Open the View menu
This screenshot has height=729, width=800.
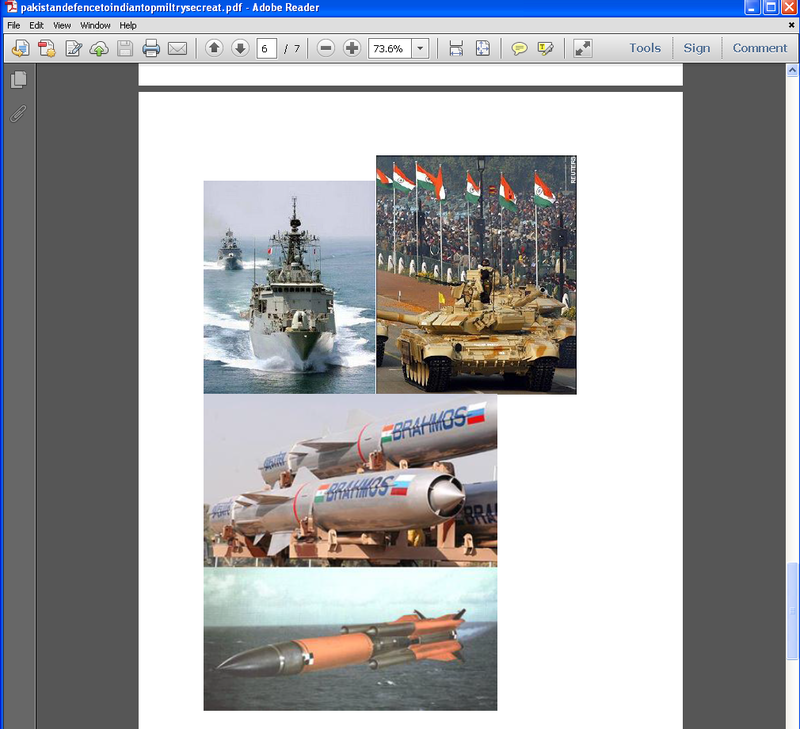62,25
